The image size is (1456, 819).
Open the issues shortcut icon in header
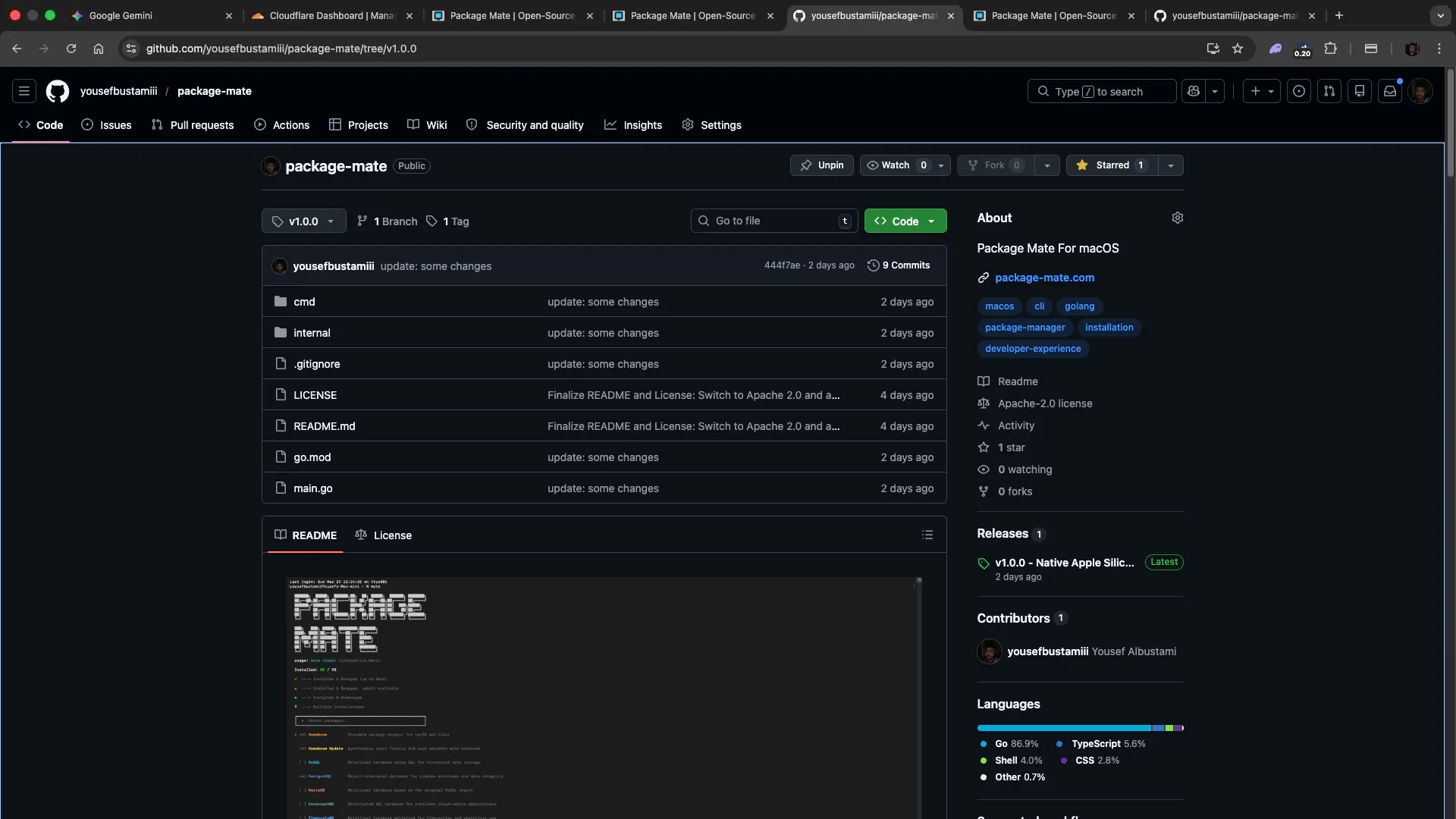1299,91
